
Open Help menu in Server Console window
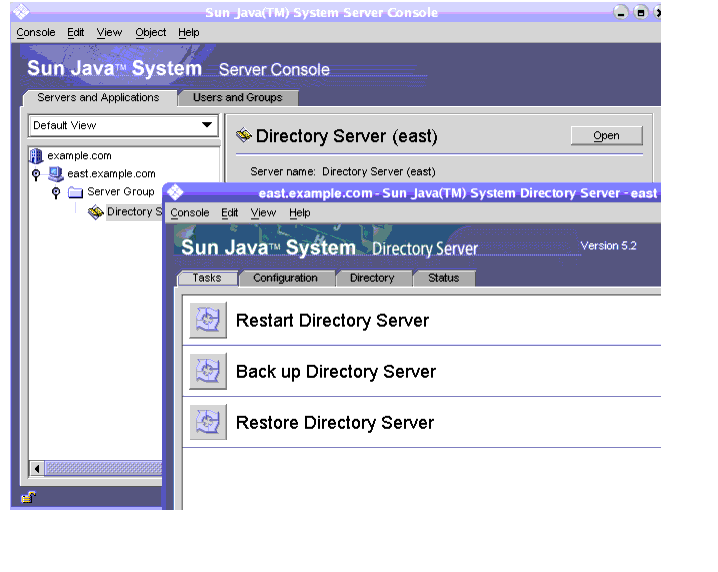pos(189,33)
